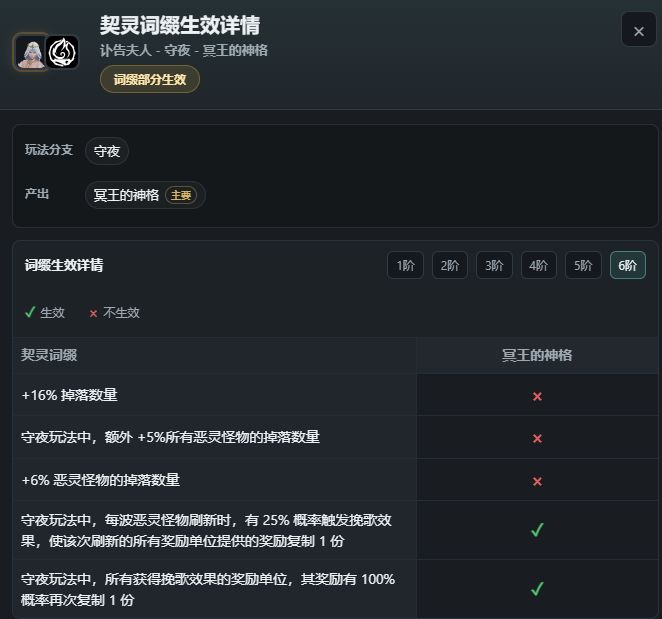The image size is (662, 619).
Task: Close the 契灵词缀生效详情 dialog
Action: point(638,30)
